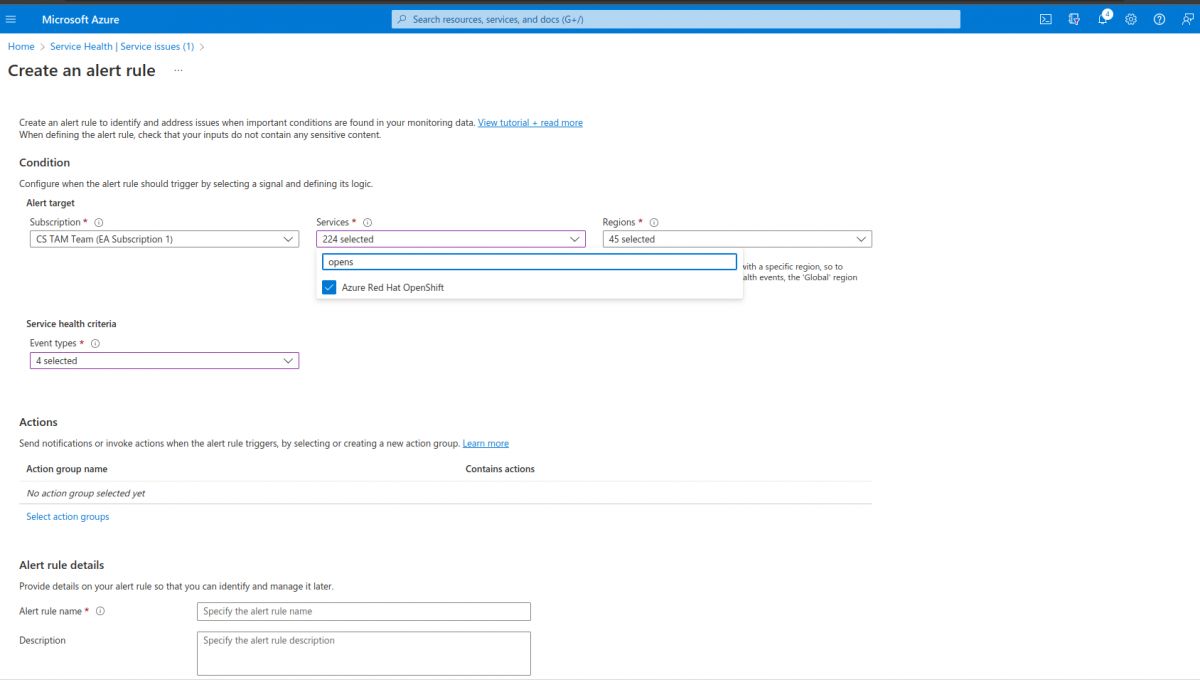
Task: Open the Help menu question mark icon
Action: coord(1159,19)
